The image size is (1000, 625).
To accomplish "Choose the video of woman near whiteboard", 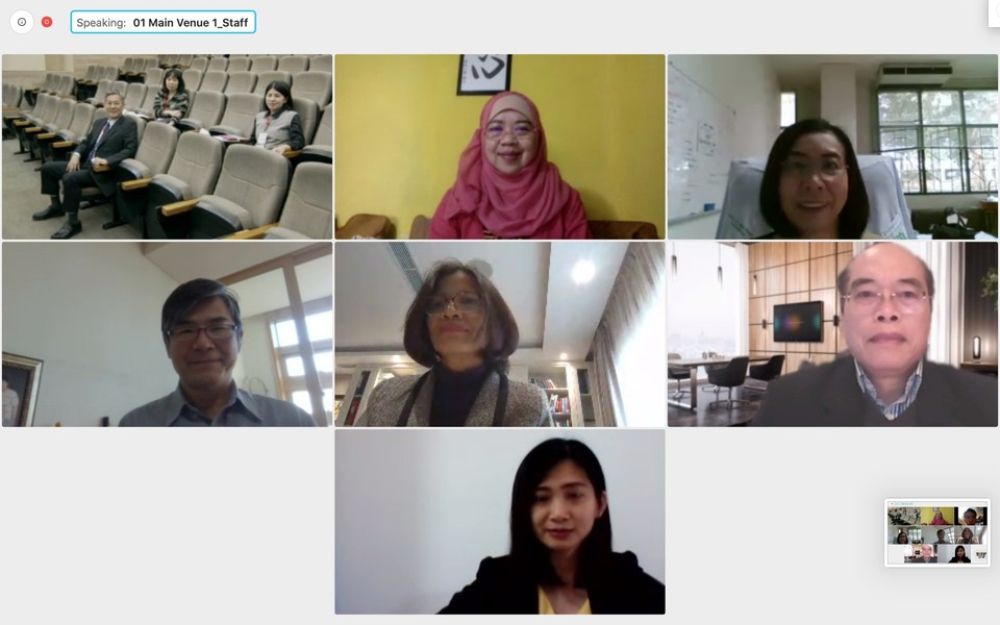I will (833, 147).
